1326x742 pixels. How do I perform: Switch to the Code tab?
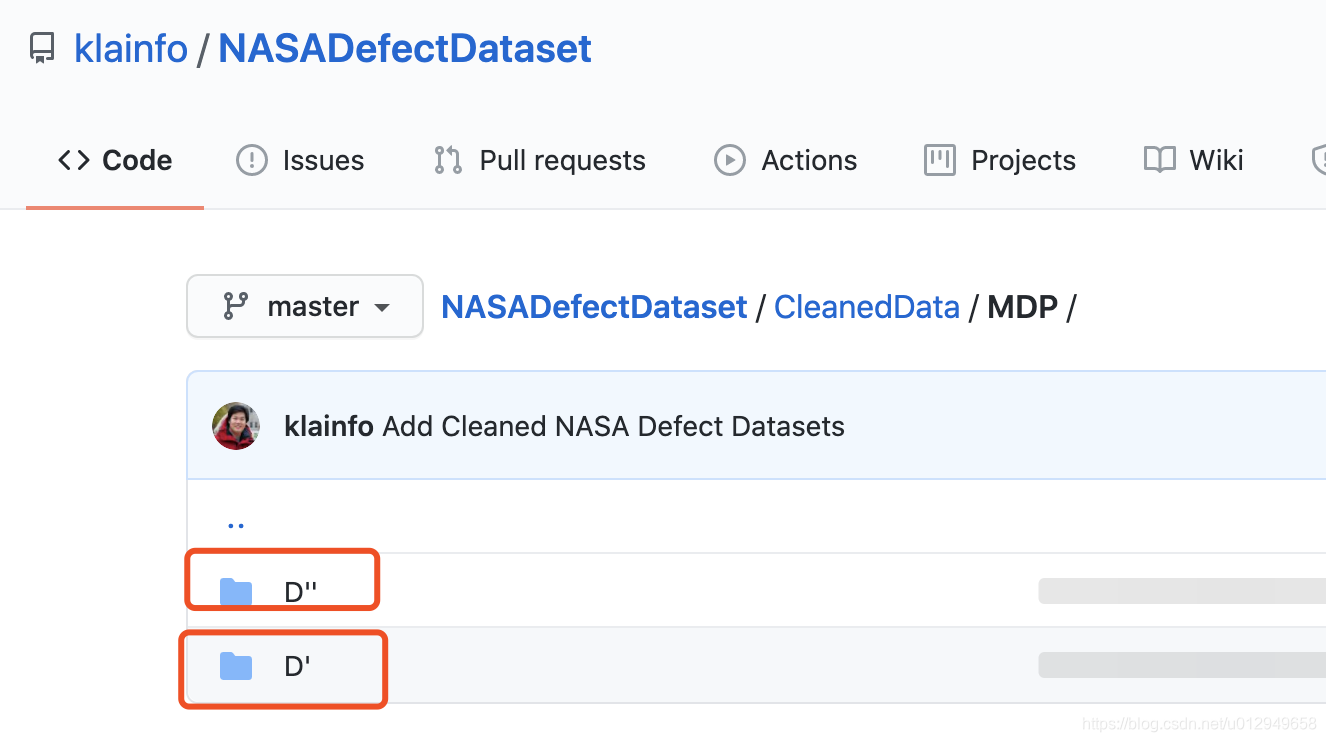click(114, 160)
